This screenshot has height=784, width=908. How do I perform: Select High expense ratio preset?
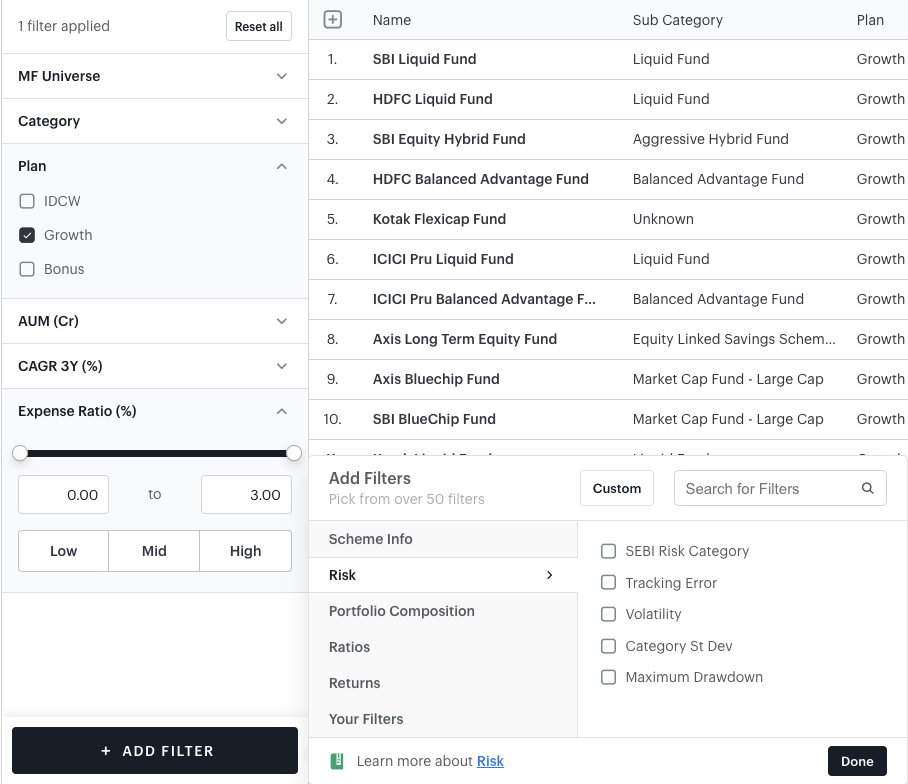[x=246, y=551]
